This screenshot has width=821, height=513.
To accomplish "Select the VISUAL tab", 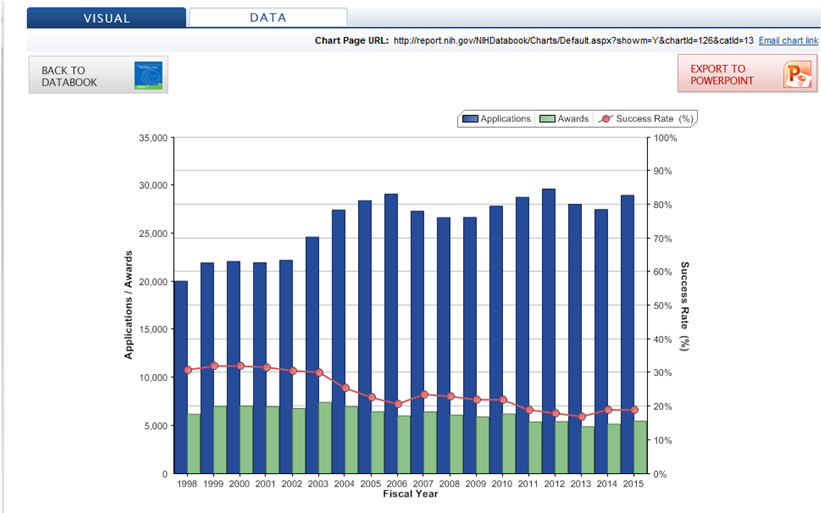I will (106, 18).
